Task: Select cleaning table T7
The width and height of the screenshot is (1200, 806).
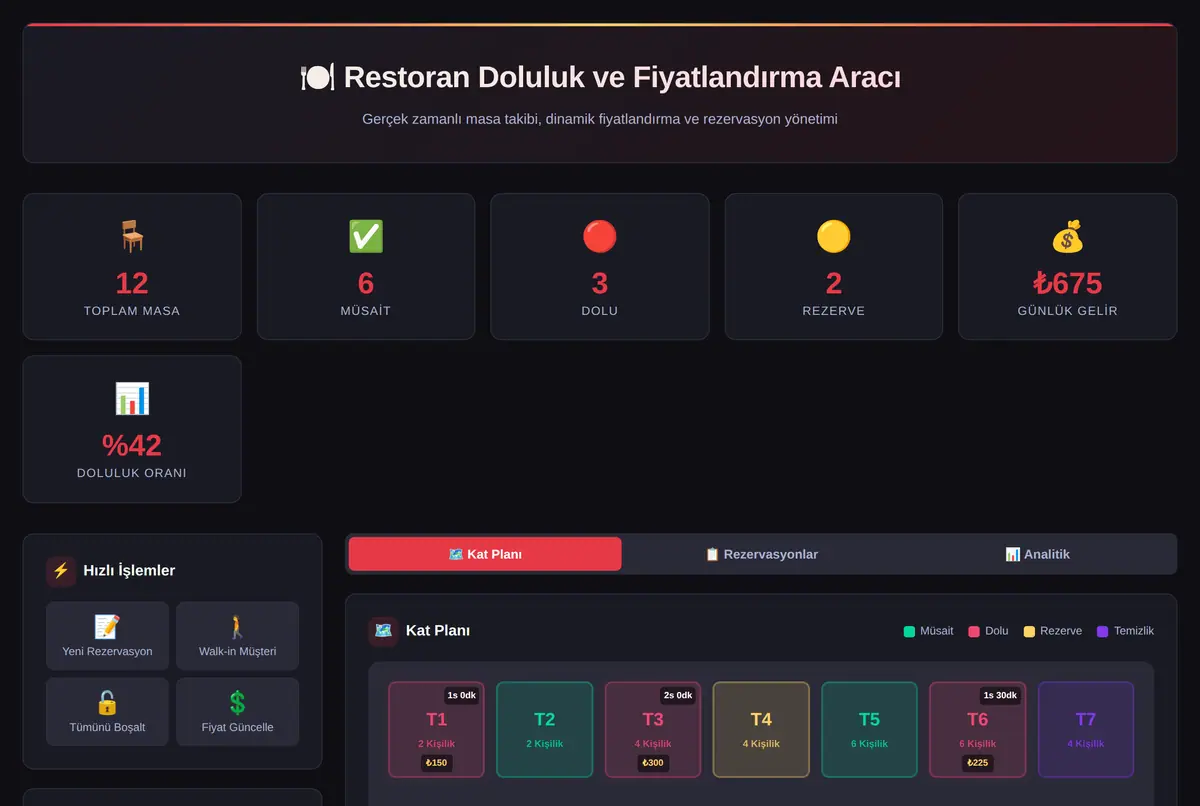Action: (x=1086, y=730)
